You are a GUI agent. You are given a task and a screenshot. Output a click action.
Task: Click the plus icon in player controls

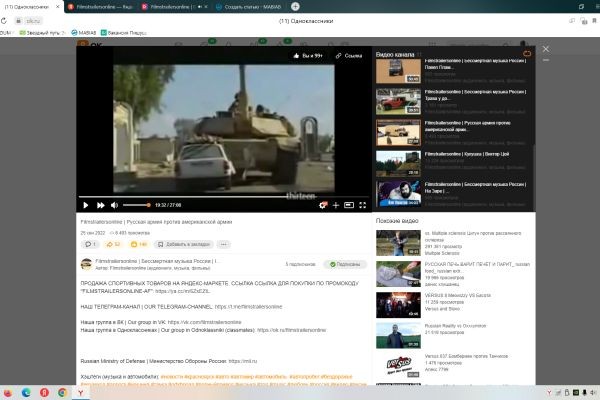(x=336, y=205)
